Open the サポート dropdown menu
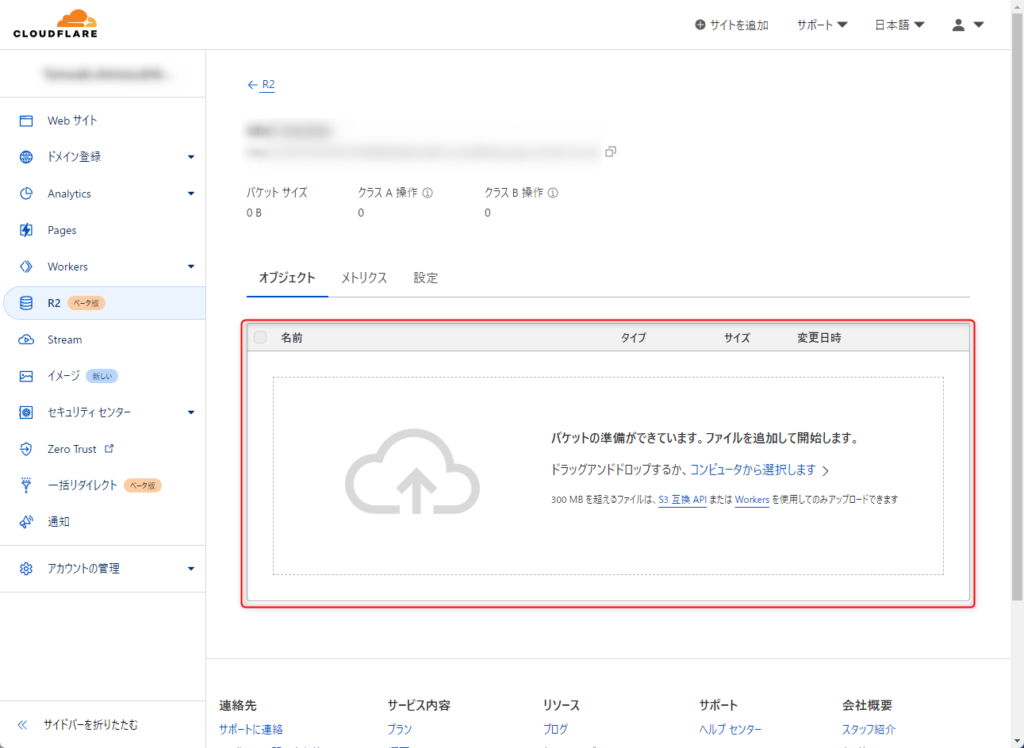1024x748 pixels. (822, 25)
